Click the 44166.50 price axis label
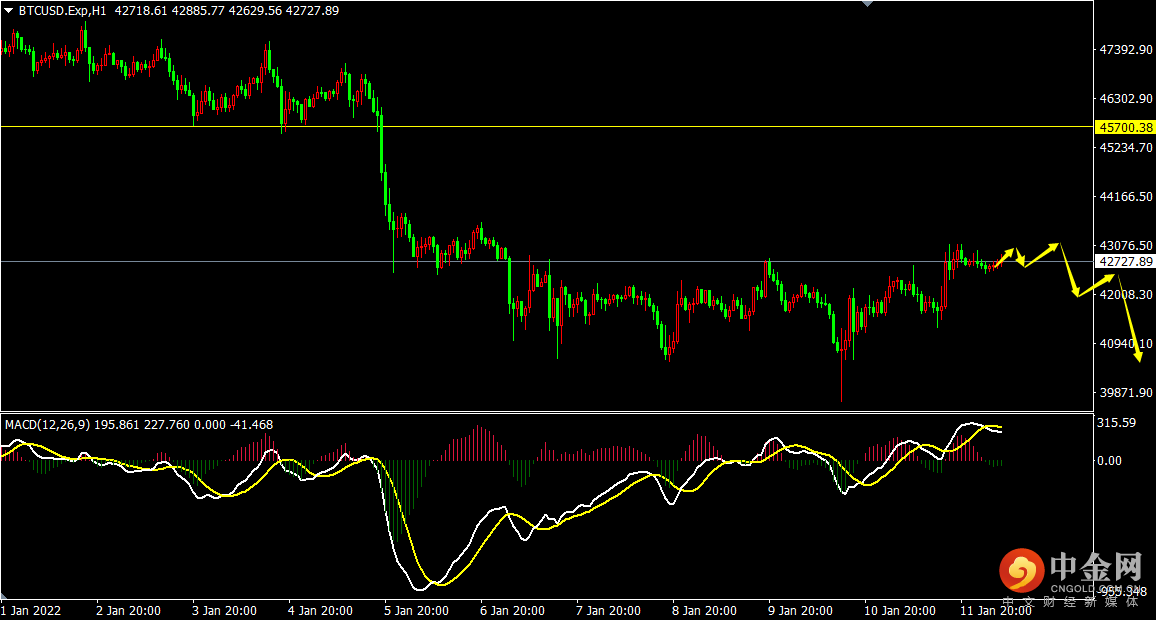 1126,197
